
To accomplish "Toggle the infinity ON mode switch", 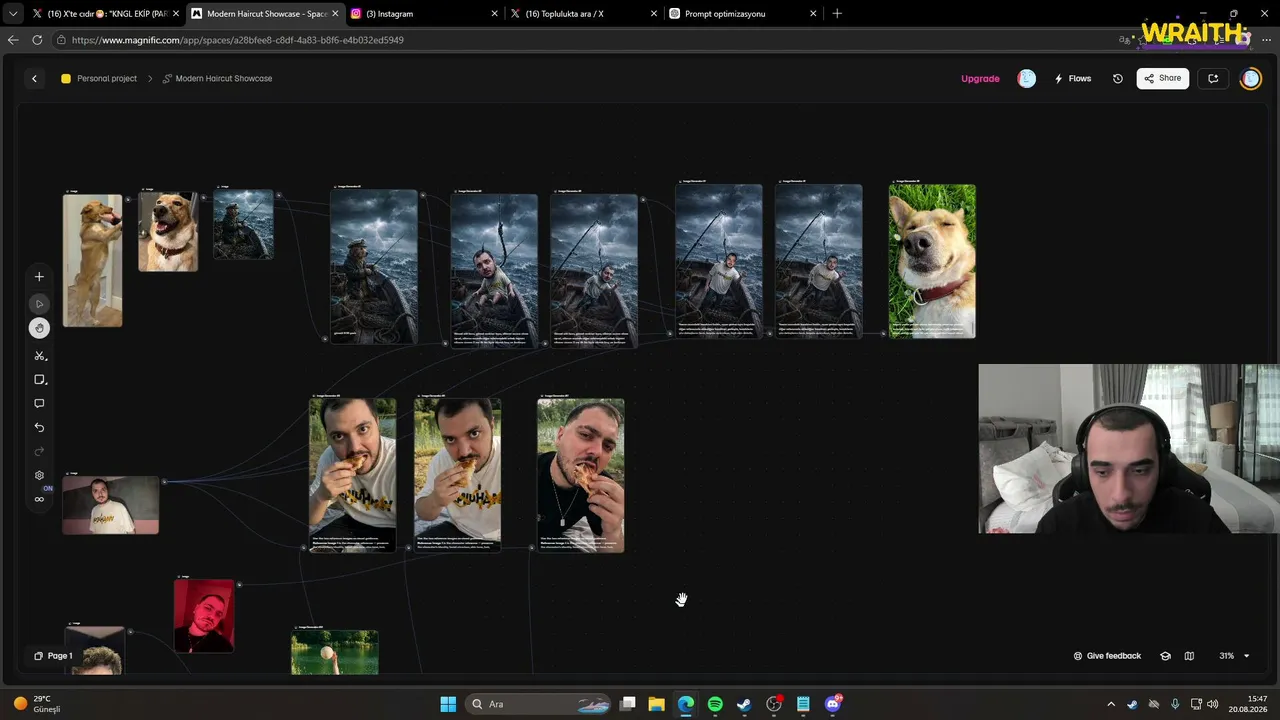I will click(x=39, y=499).
